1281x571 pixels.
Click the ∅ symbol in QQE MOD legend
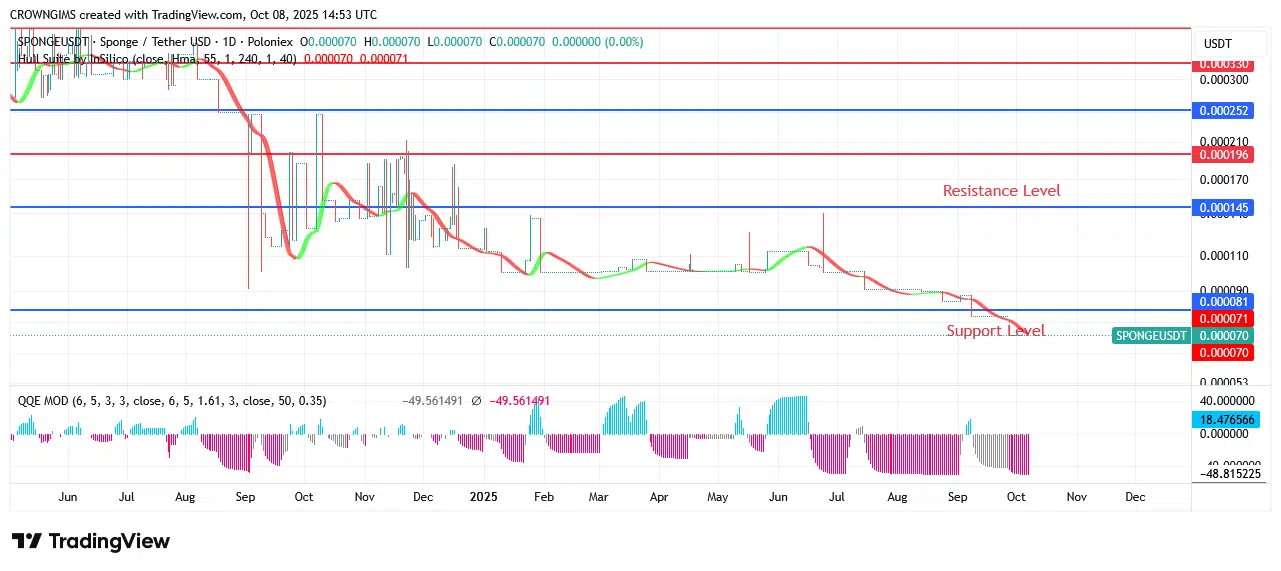(476, 401)
